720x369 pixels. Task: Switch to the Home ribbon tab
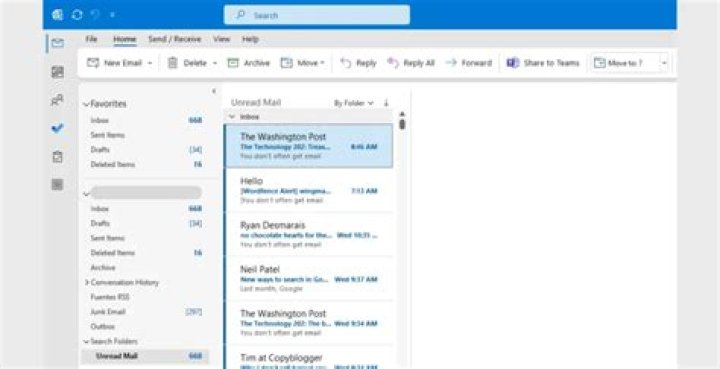tap(125, 39)
